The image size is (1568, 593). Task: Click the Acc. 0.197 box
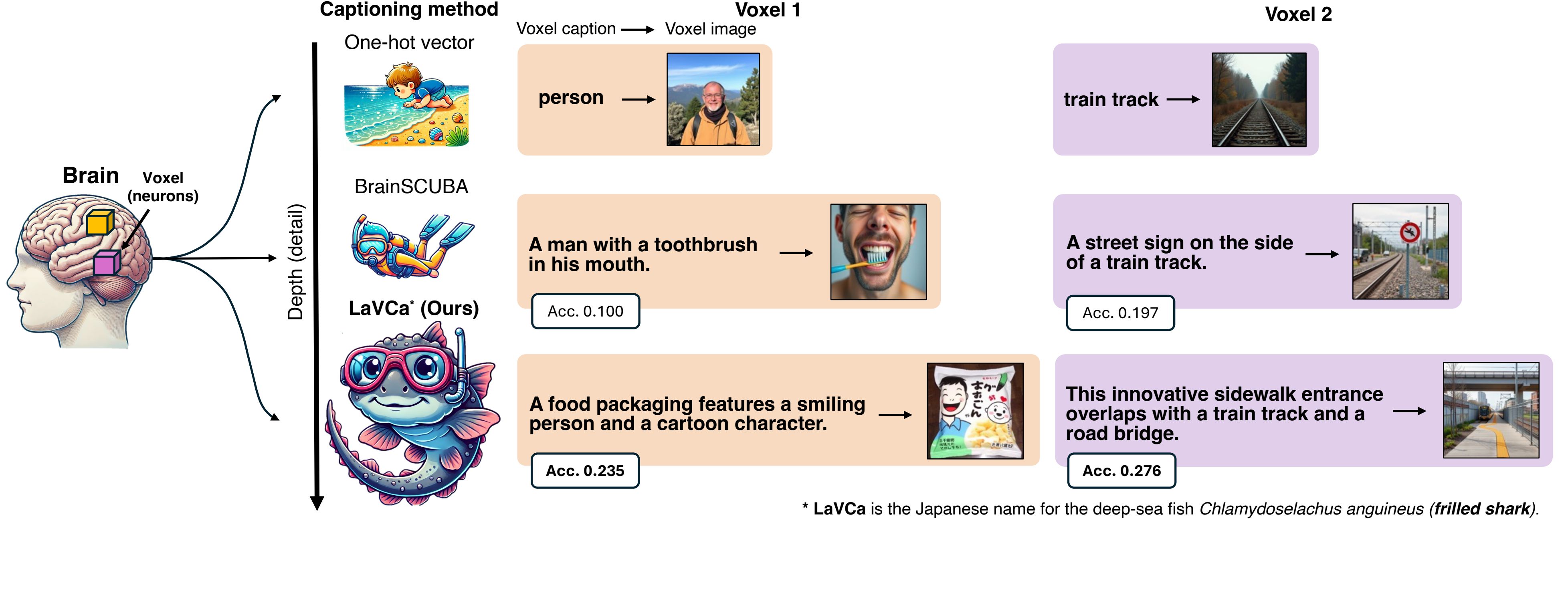tap(1120, 313)
